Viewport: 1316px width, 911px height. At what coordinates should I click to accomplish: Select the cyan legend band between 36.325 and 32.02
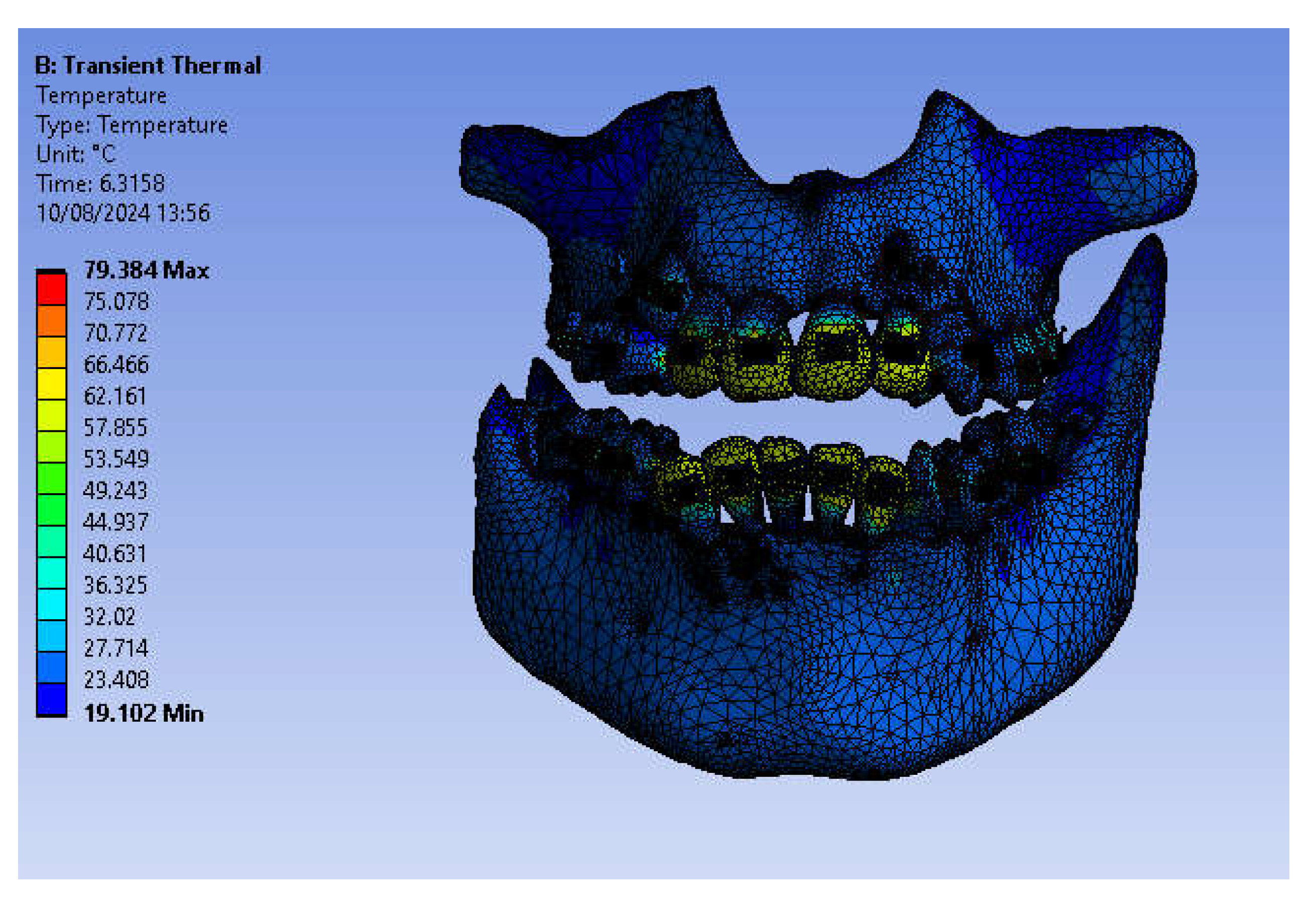pos(51,604)
